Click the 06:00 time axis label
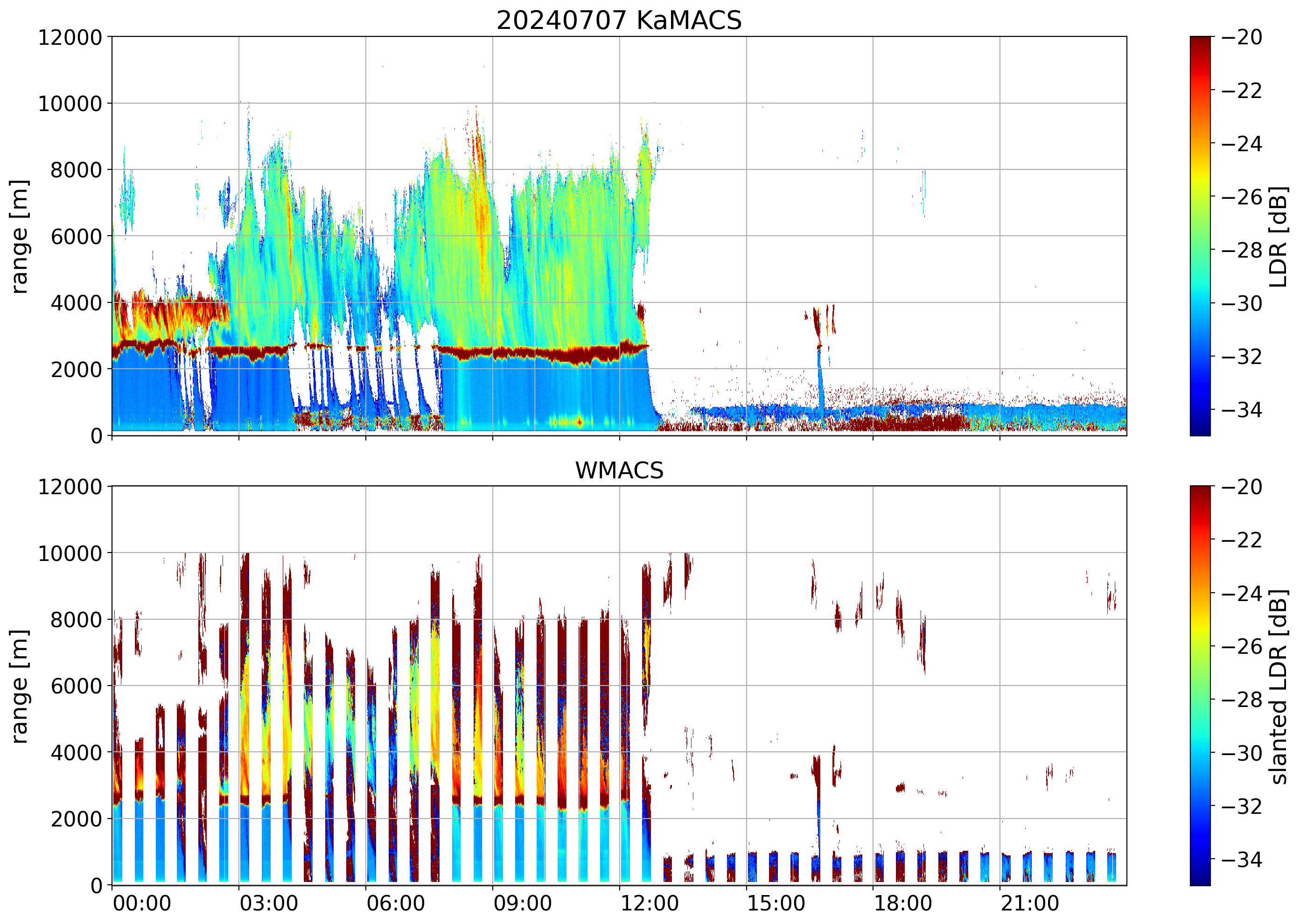Viewport: 1300px width, 924px height. tap(395, 903)
